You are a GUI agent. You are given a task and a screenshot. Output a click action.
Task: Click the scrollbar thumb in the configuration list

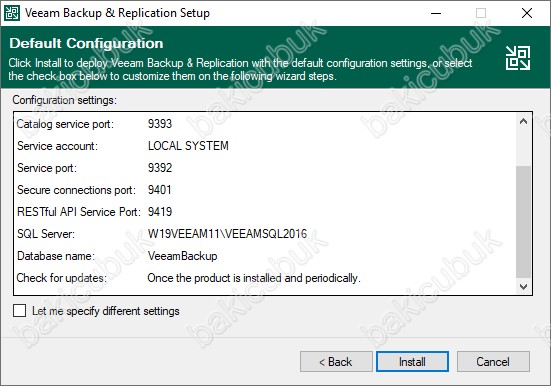523,222
